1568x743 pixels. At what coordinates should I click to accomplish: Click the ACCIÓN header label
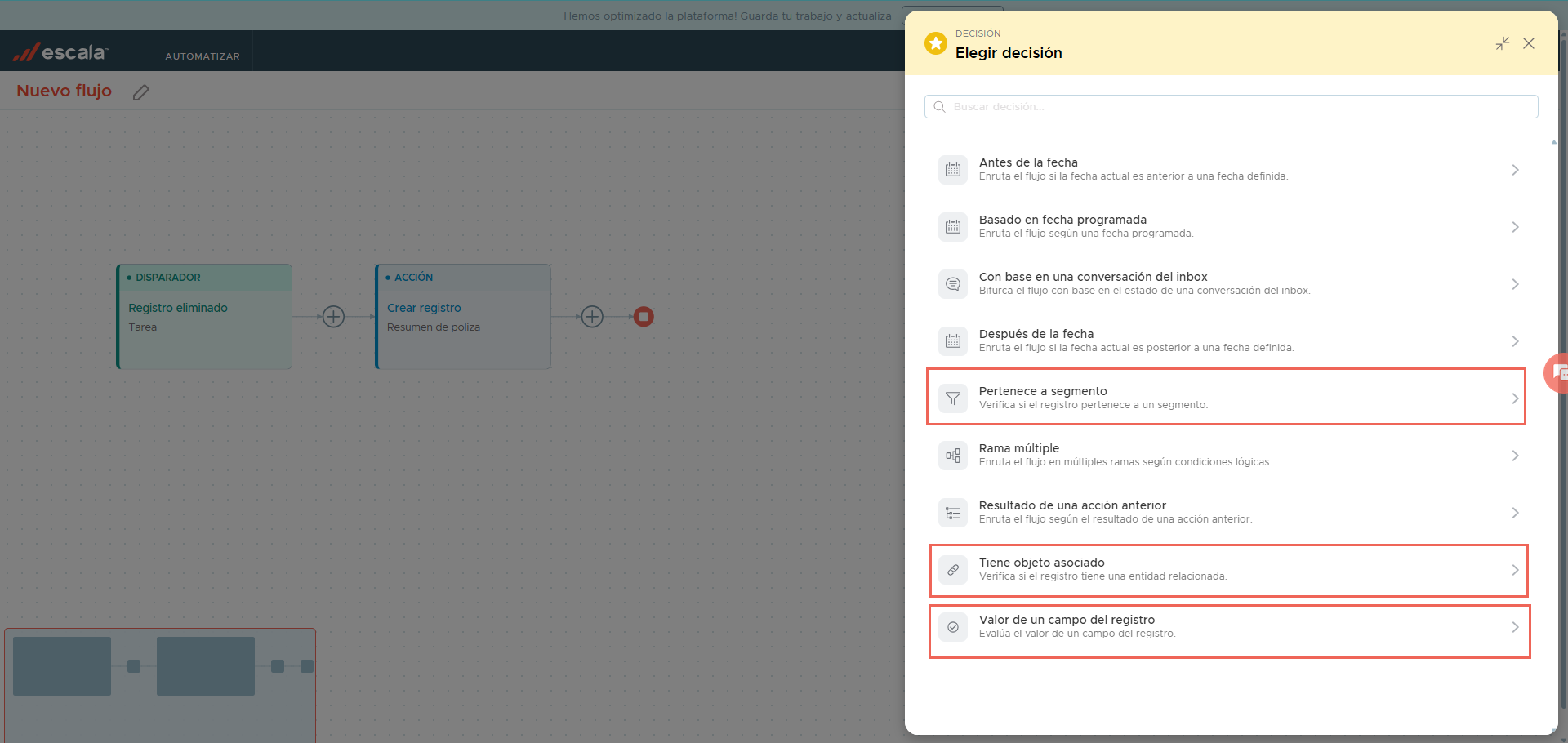tap(414, 278)
